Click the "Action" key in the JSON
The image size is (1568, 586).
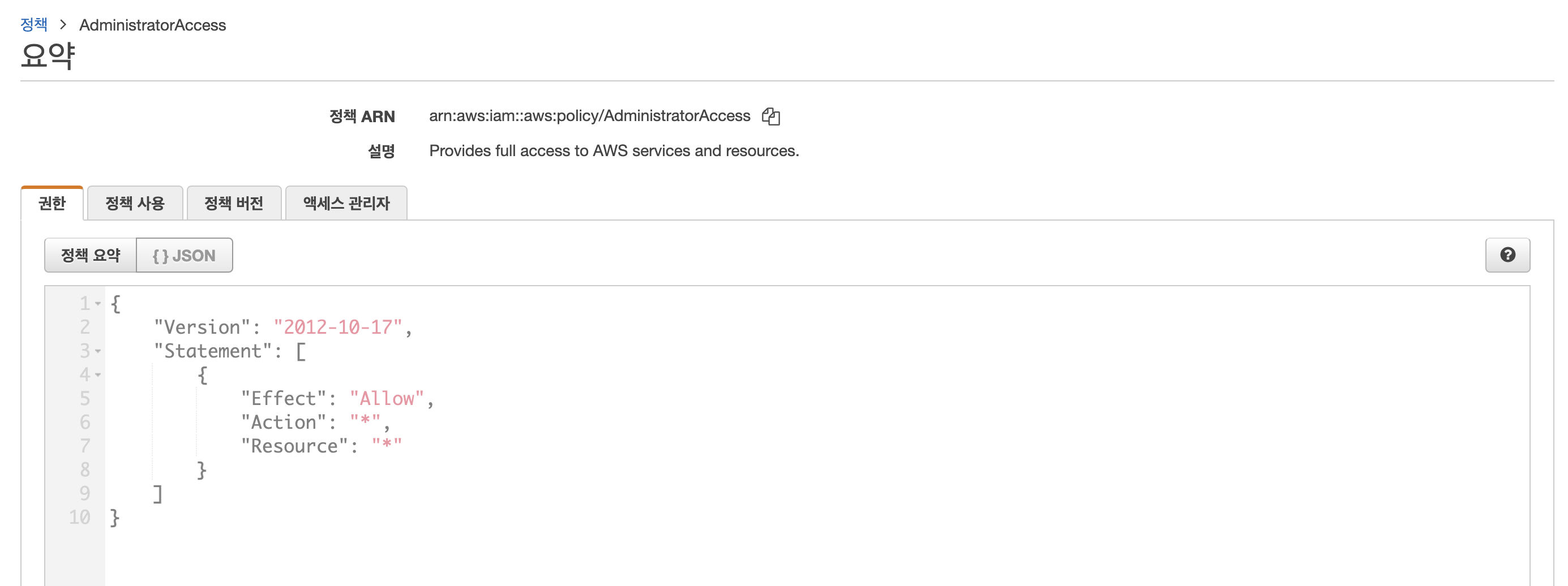click(x=283, y=423)
